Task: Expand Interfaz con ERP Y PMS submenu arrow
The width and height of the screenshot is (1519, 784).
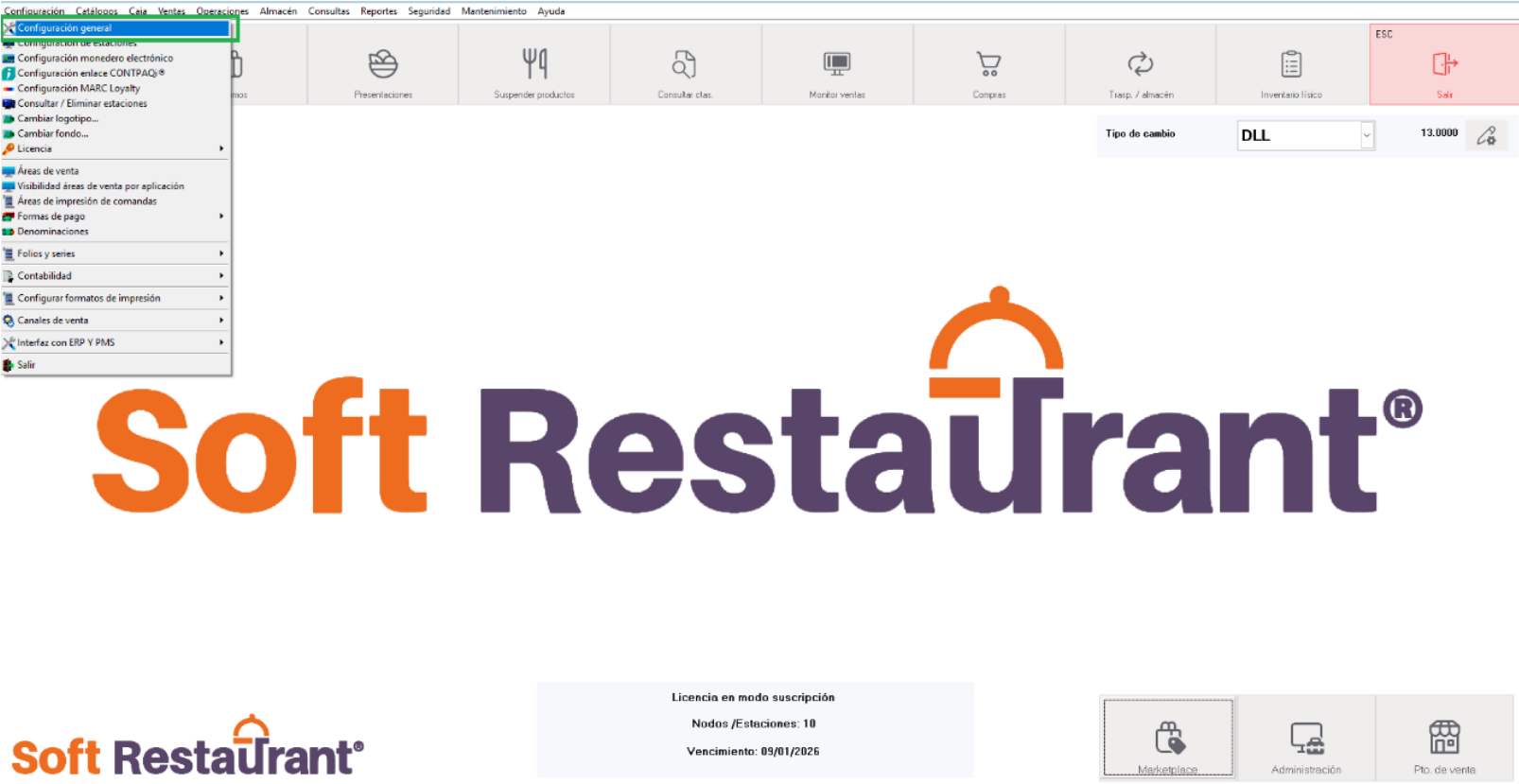Action: coord(221,342)
